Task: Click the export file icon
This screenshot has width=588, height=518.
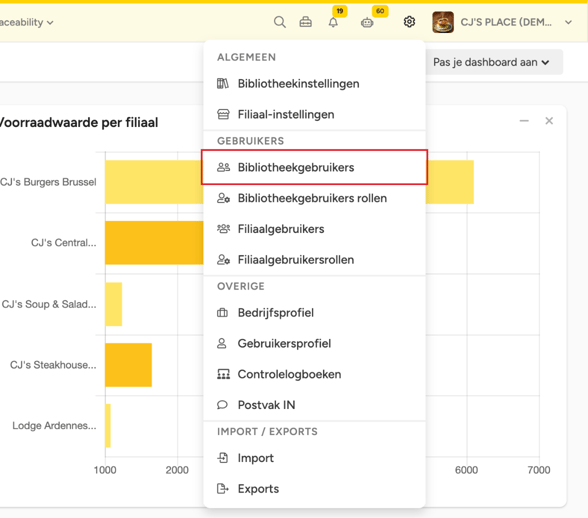Action: [223, 489]
